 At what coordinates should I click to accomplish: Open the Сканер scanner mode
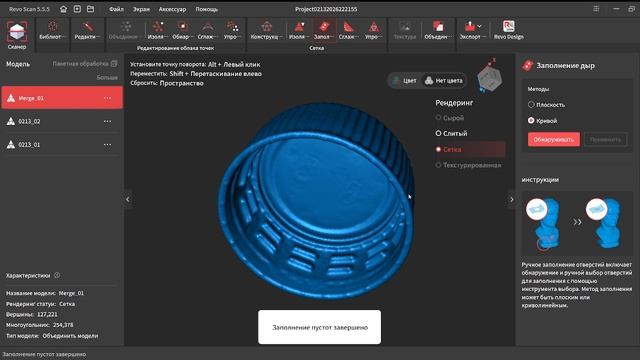click(17, 36)
